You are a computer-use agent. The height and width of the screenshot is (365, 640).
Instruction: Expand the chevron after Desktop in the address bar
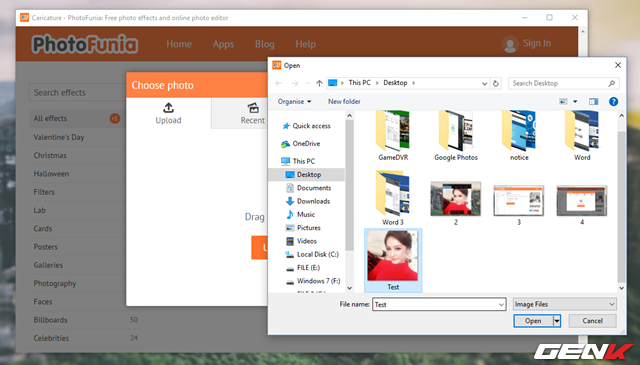click(413, 83)
